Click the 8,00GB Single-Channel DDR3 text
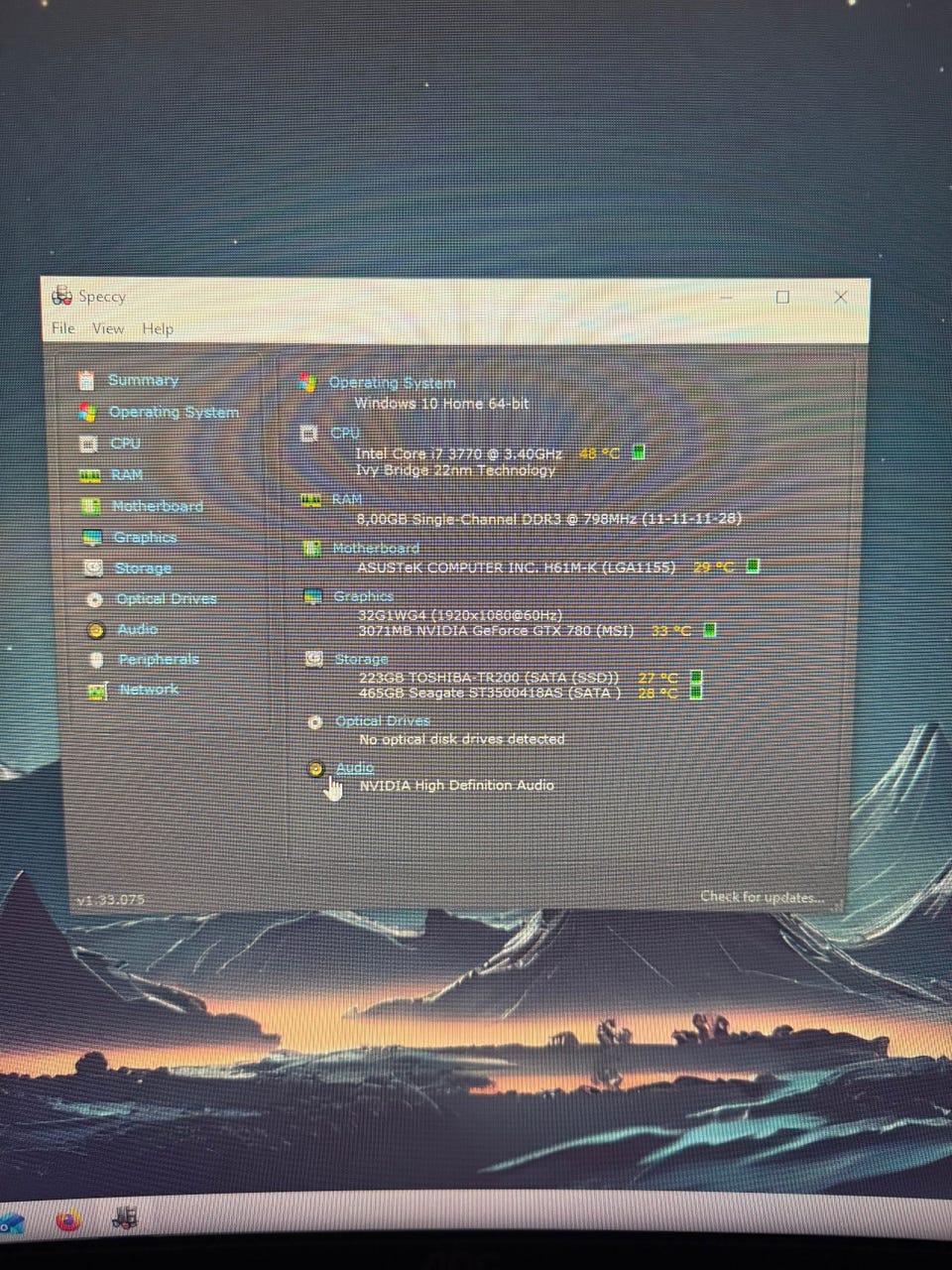The width and height of the screenshot is (952, 1270). (549, 518)
